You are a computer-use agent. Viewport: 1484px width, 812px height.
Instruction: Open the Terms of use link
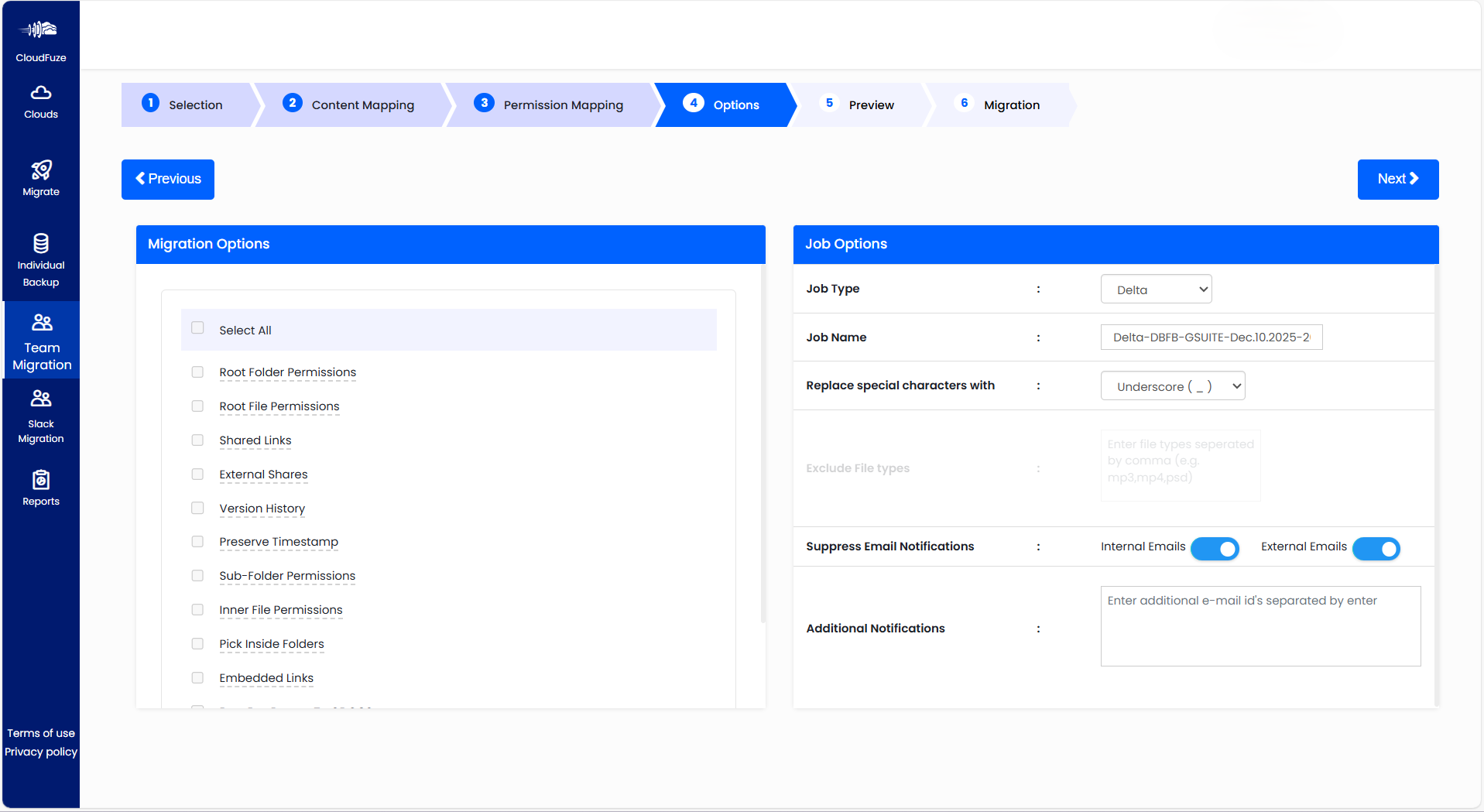[40, 732]
